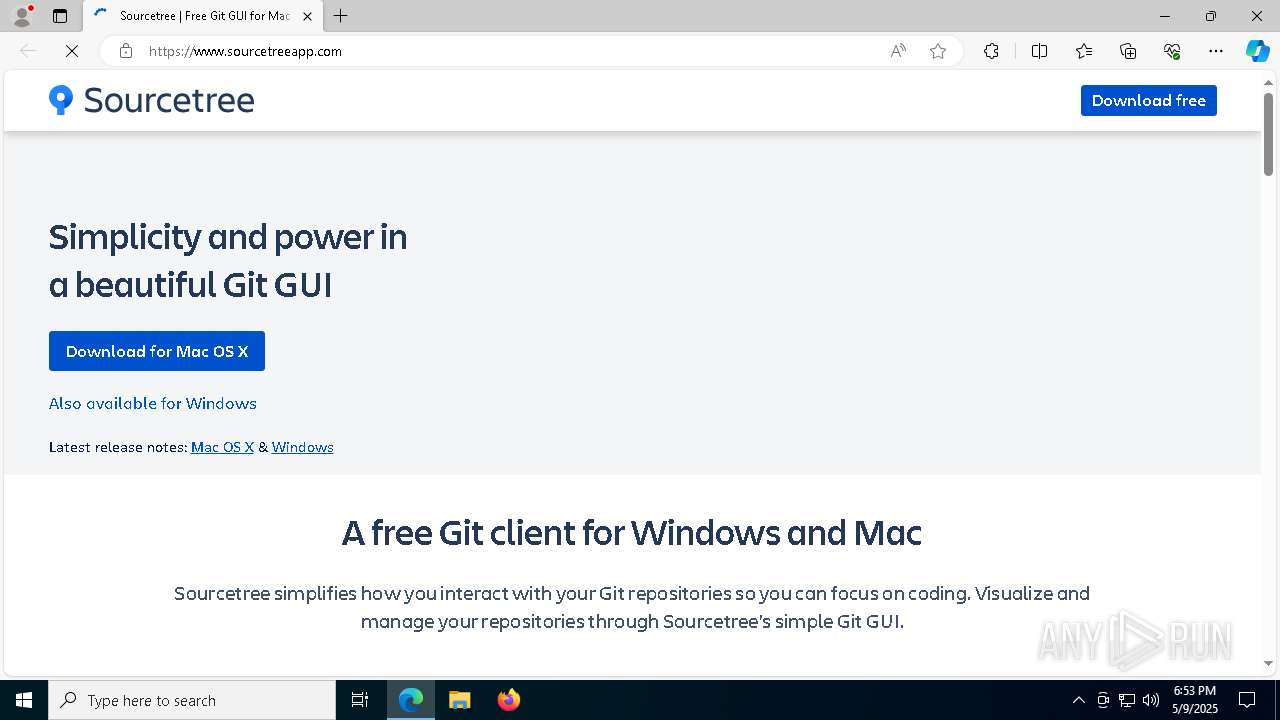
Task: Open Browser essentials icon
Action: coord(1172,51)
